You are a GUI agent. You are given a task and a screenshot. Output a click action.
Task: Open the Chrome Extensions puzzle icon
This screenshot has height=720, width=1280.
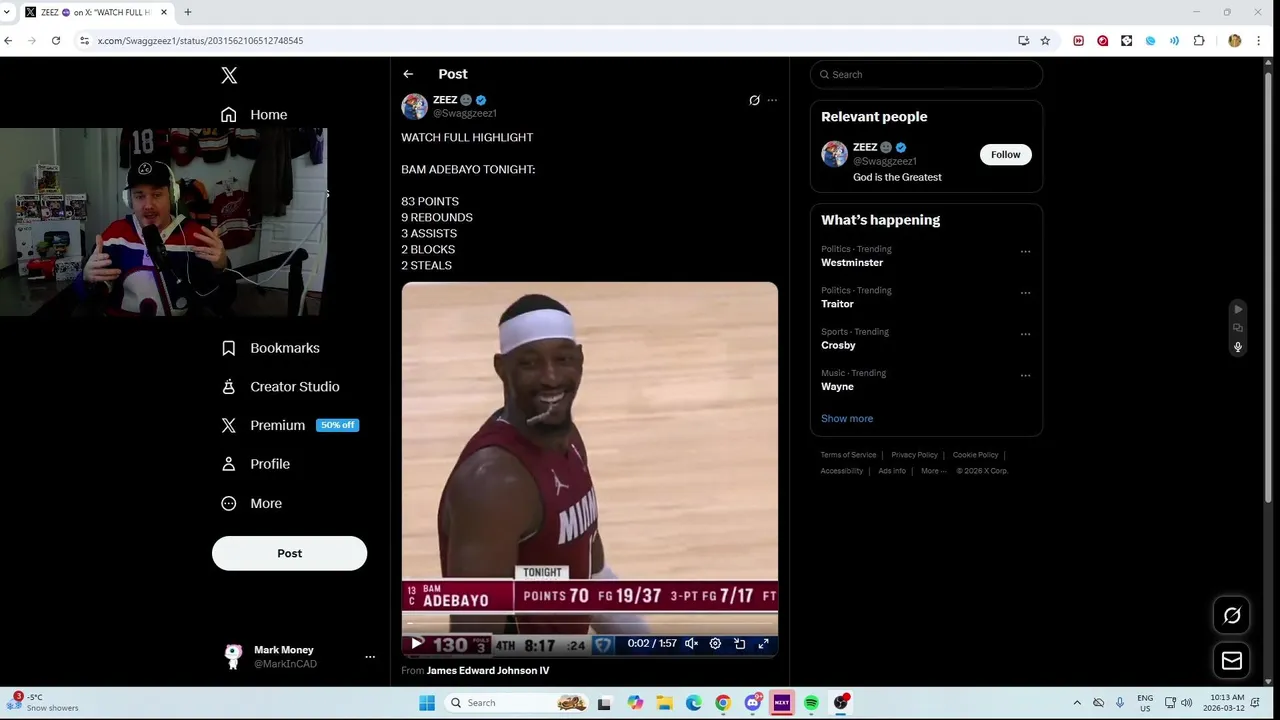tap(1199, 41)
